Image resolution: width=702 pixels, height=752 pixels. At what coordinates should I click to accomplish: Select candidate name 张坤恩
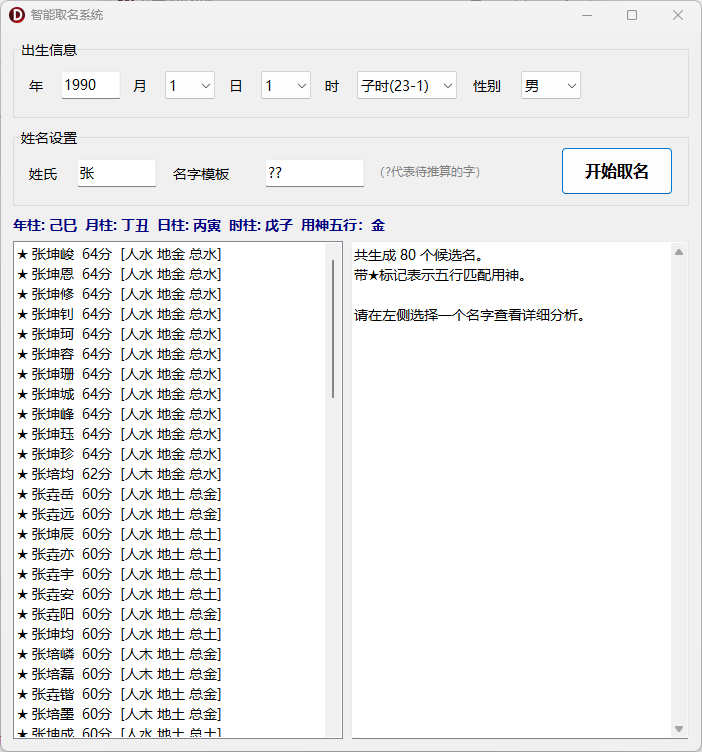(170, 274)
